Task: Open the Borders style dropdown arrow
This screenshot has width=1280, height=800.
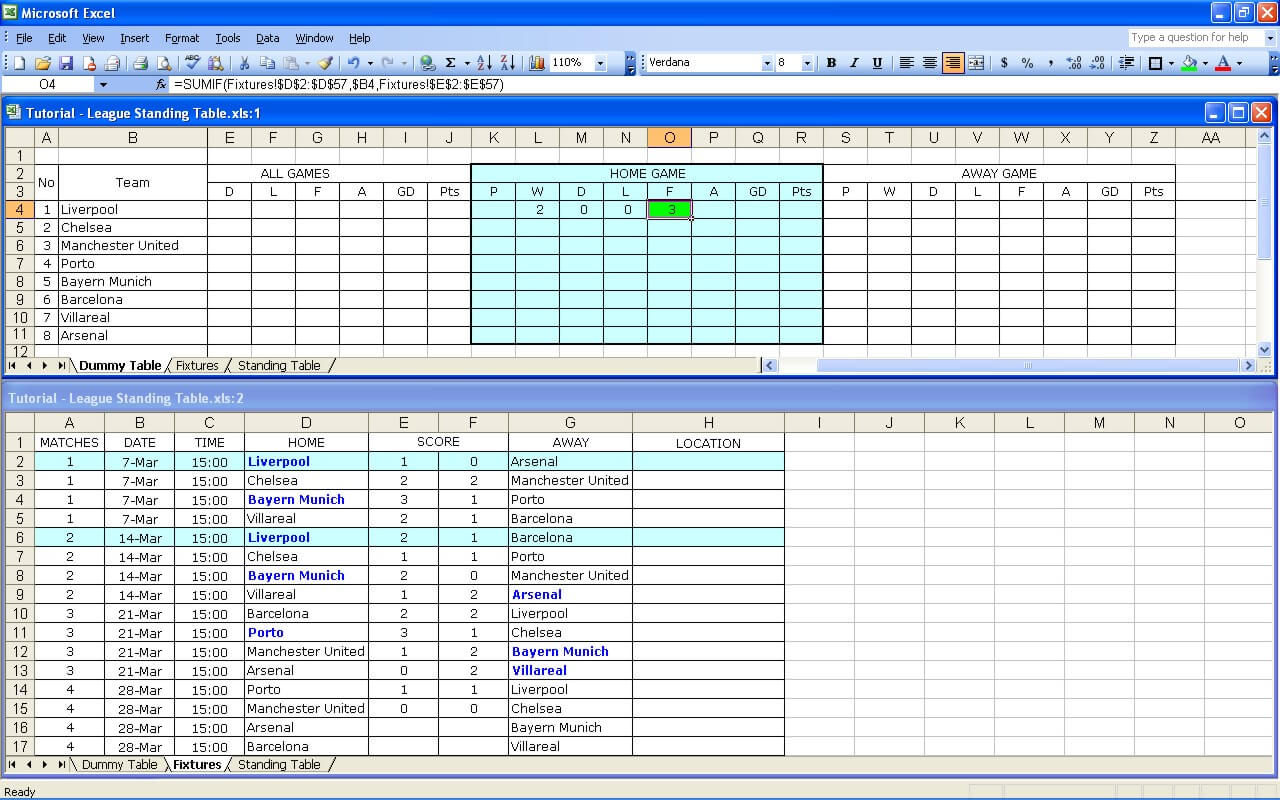Action: point(1171,63)
